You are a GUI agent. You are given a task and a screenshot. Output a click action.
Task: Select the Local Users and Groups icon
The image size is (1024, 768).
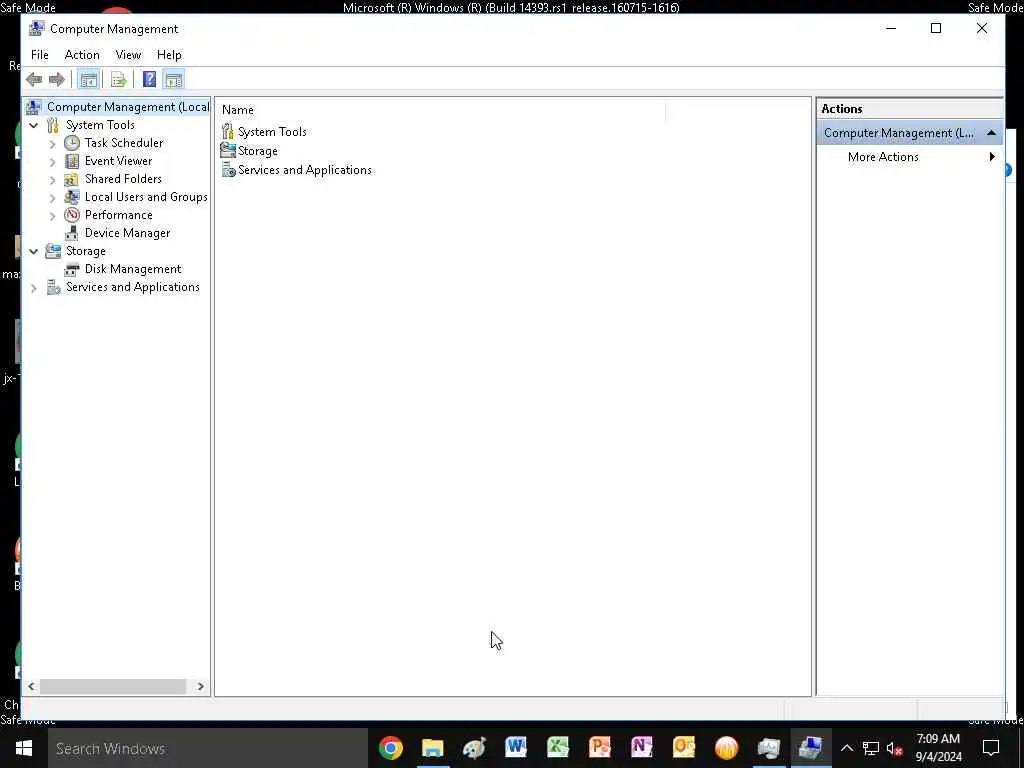(x=72, y=197)
